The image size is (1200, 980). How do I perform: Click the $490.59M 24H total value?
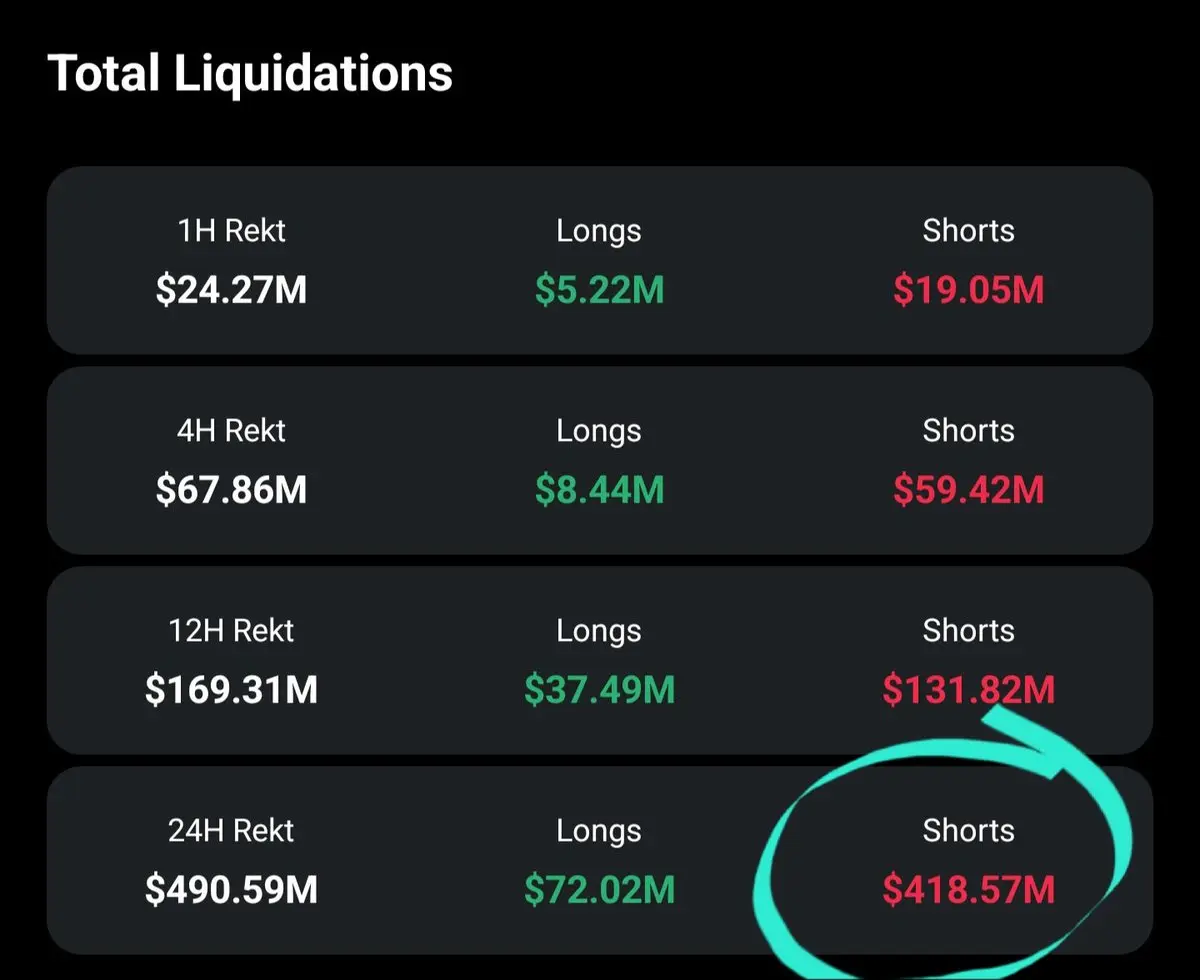pyautogui.click(x=231, y=890)
